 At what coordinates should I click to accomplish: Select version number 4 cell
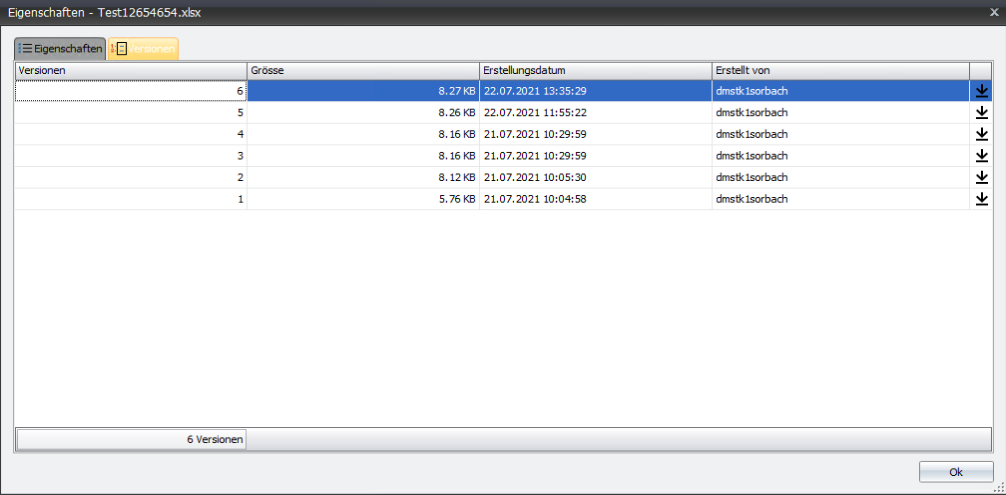click(131, 135)
